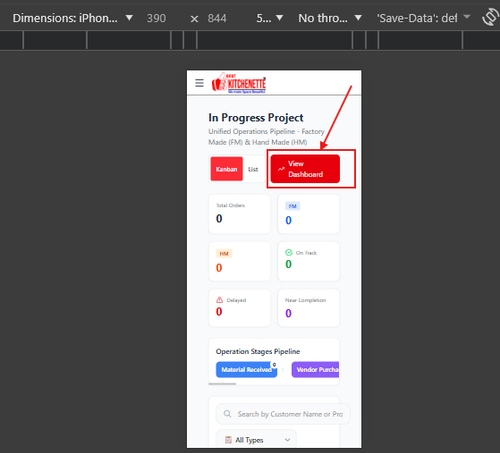The width and height of the screenshot is (500, 453).
Task: Click the rotate device icon in DevTools toolbar
Action: click(490, 18)
